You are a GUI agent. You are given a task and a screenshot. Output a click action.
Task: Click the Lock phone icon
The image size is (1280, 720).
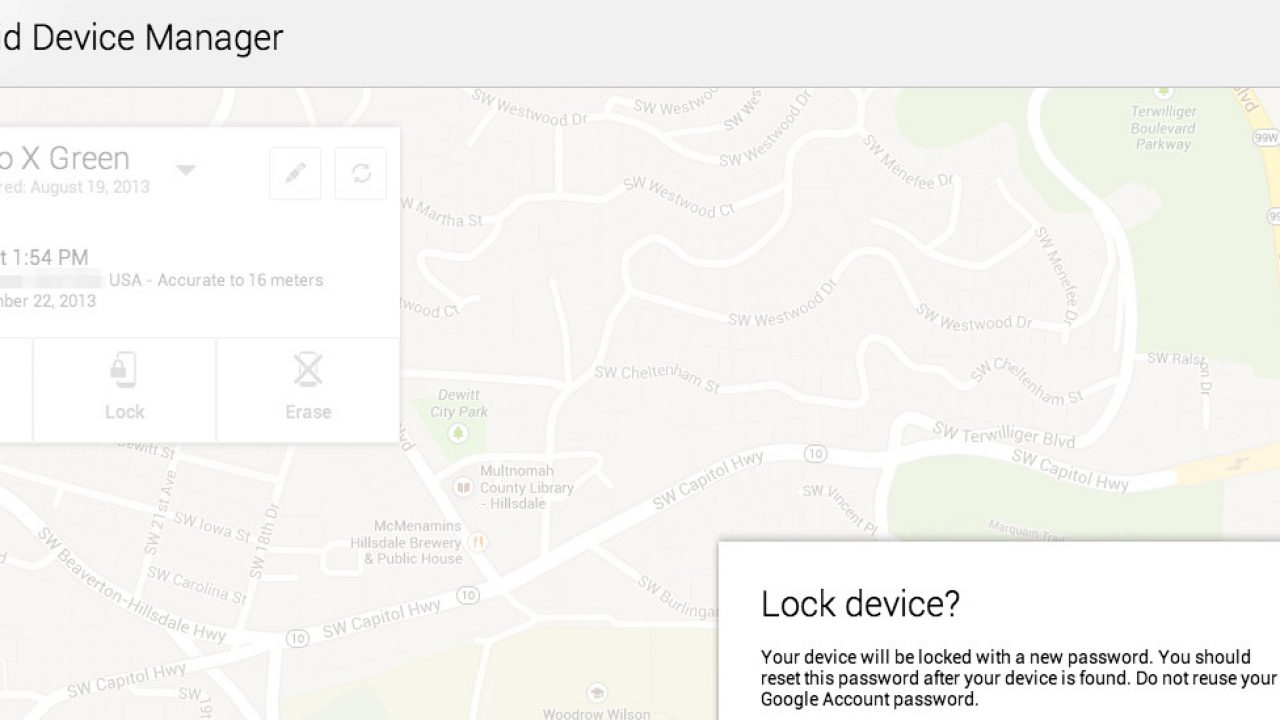tap(123, 370)
